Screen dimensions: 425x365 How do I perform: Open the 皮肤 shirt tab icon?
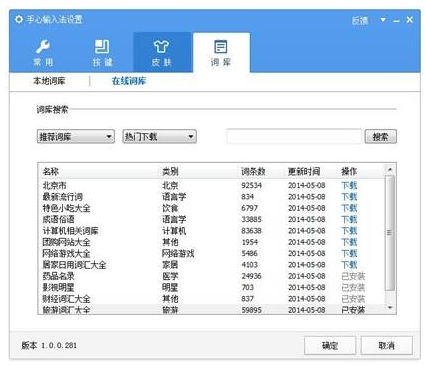point(161,47)
